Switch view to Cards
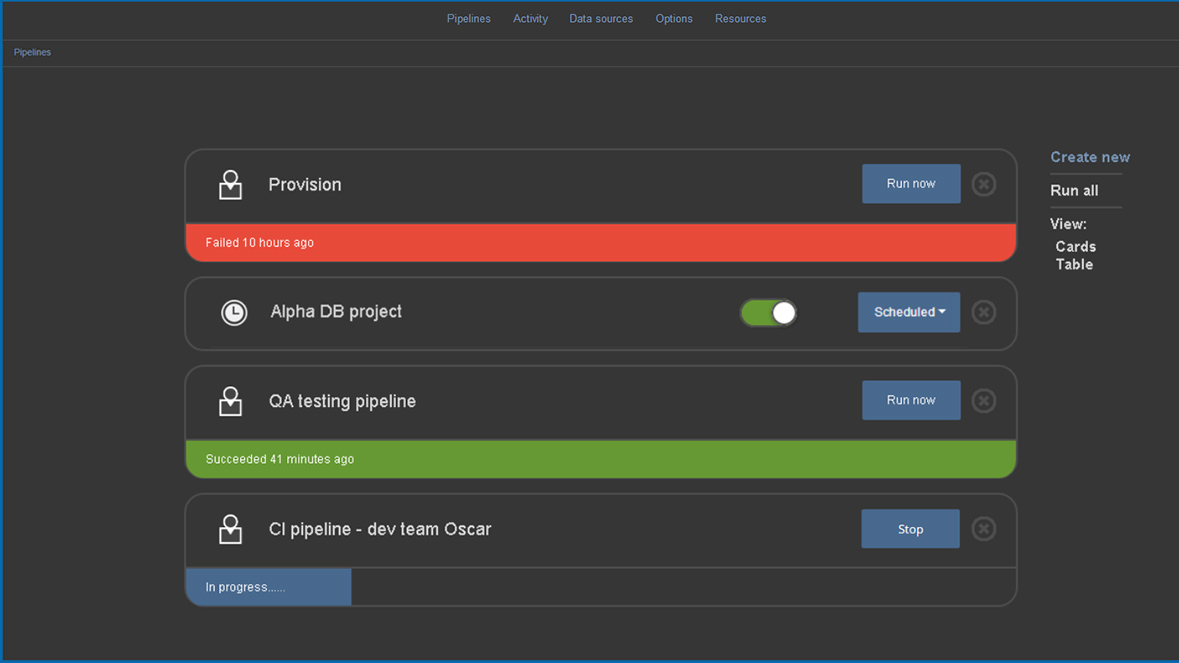Image resolution: width=1179 pixels, height=663 pixels. [1075, 246]
